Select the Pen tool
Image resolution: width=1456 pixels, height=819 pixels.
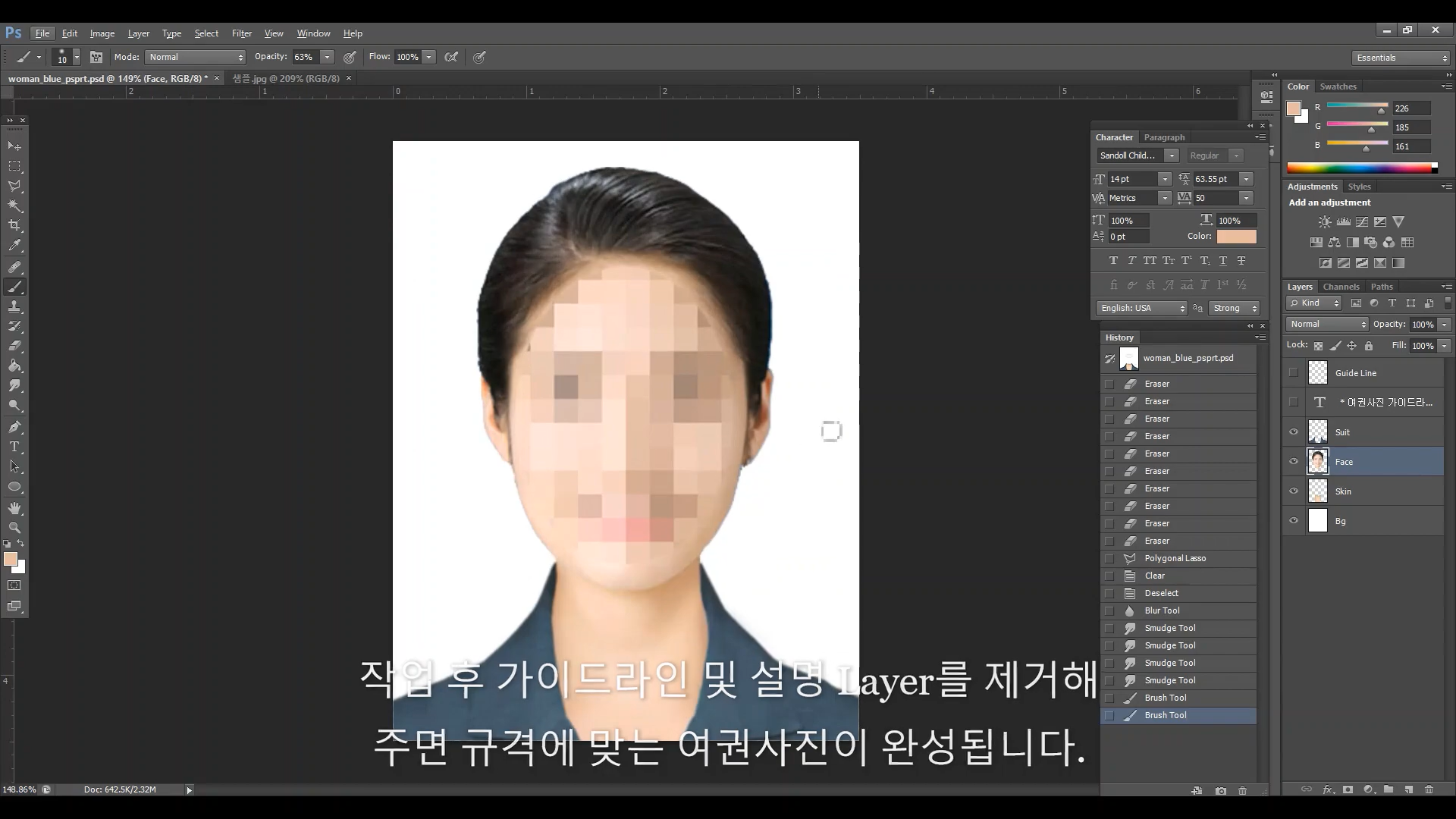pyautogui.click(x=14, y=427)
